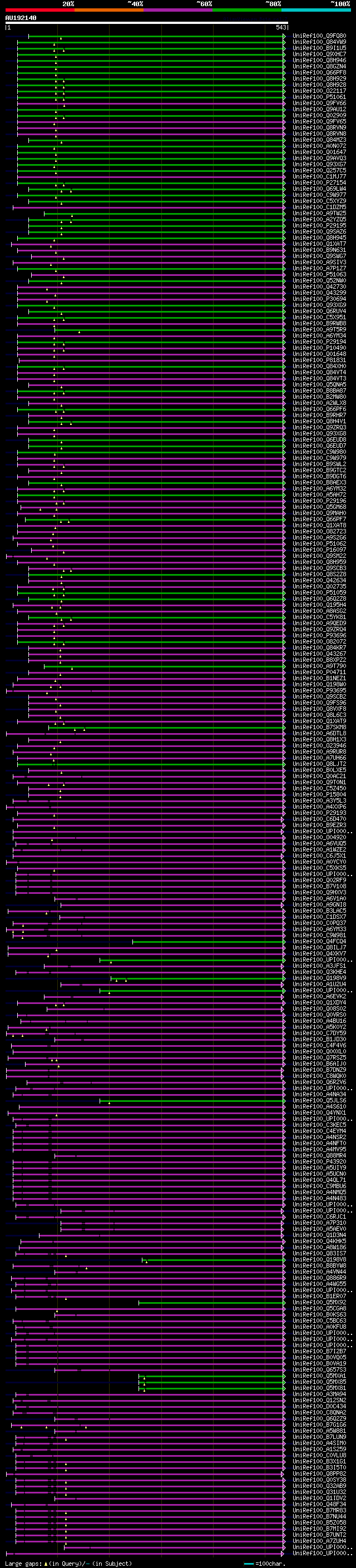Select hit UniRef100_C1MJ77
This screenshot has width=356, height=1568.
click(319, 176)
